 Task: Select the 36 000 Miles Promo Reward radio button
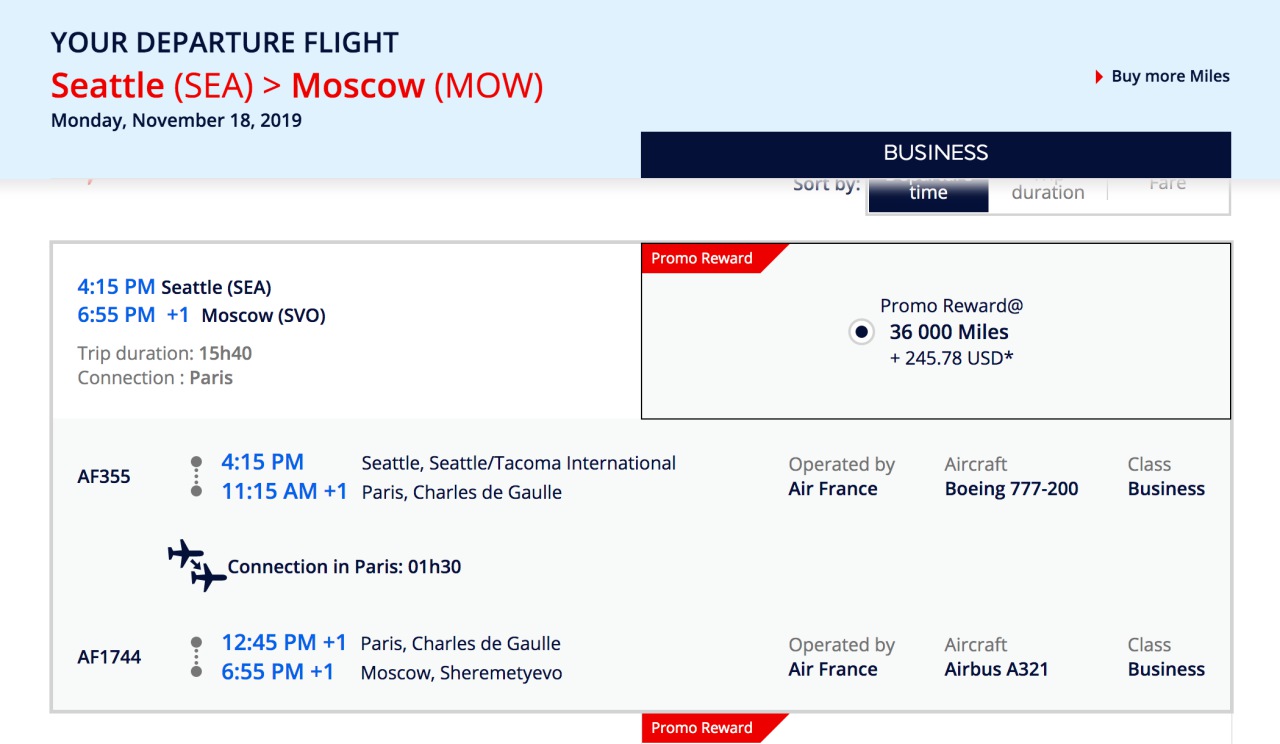pos(861,332)
